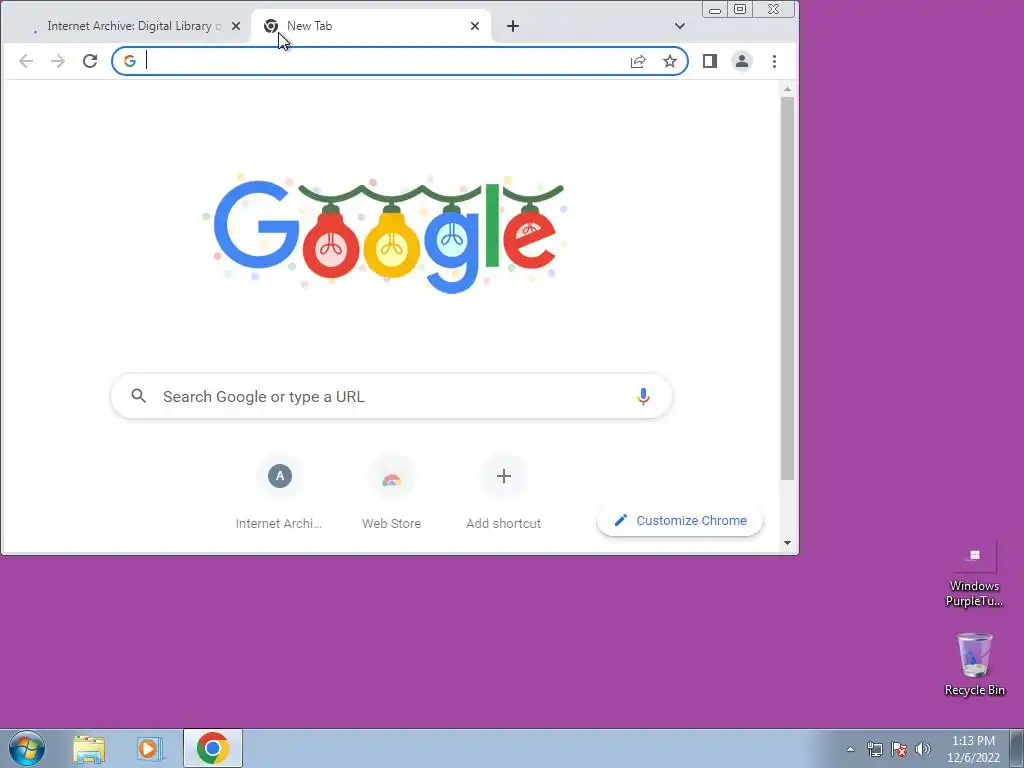Screen dimensions: 1024x768
Task: Select the Recycle Bin desktop icon
Action: tap(974, 664)
